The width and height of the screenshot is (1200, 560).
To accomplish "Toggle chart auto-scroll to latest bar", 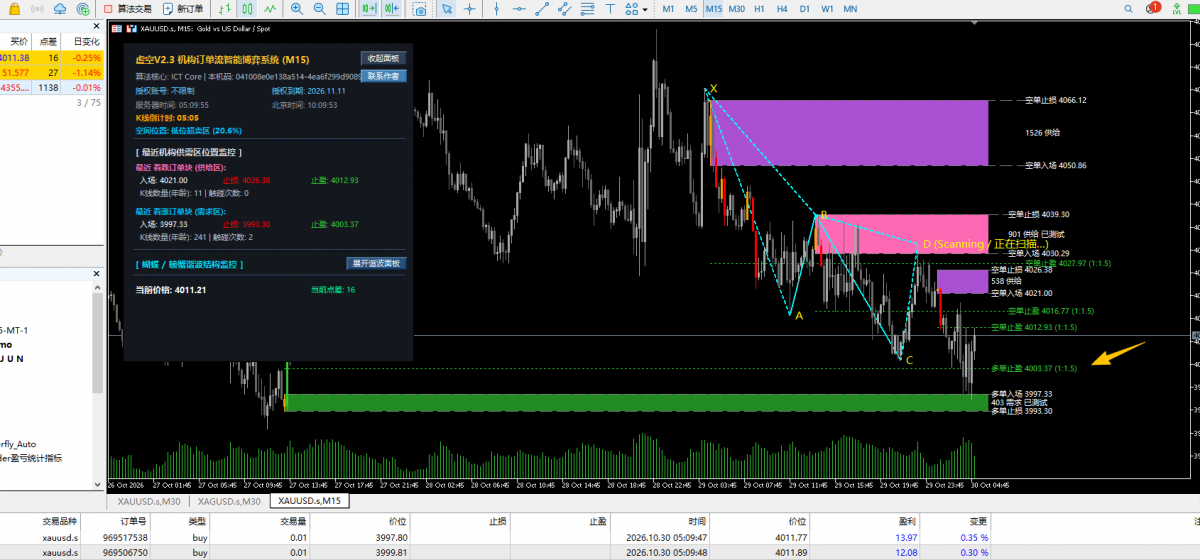I will pyautogui.click(x=368, y=9).
